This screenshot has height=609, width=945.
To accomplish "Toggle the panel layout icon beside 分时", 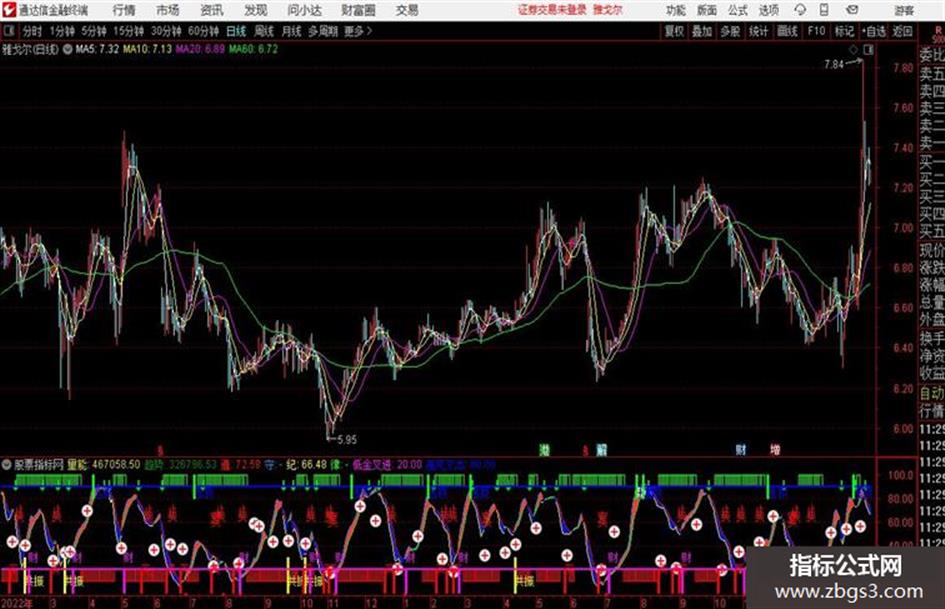I will pyautogui.click(x=8, y=31).
